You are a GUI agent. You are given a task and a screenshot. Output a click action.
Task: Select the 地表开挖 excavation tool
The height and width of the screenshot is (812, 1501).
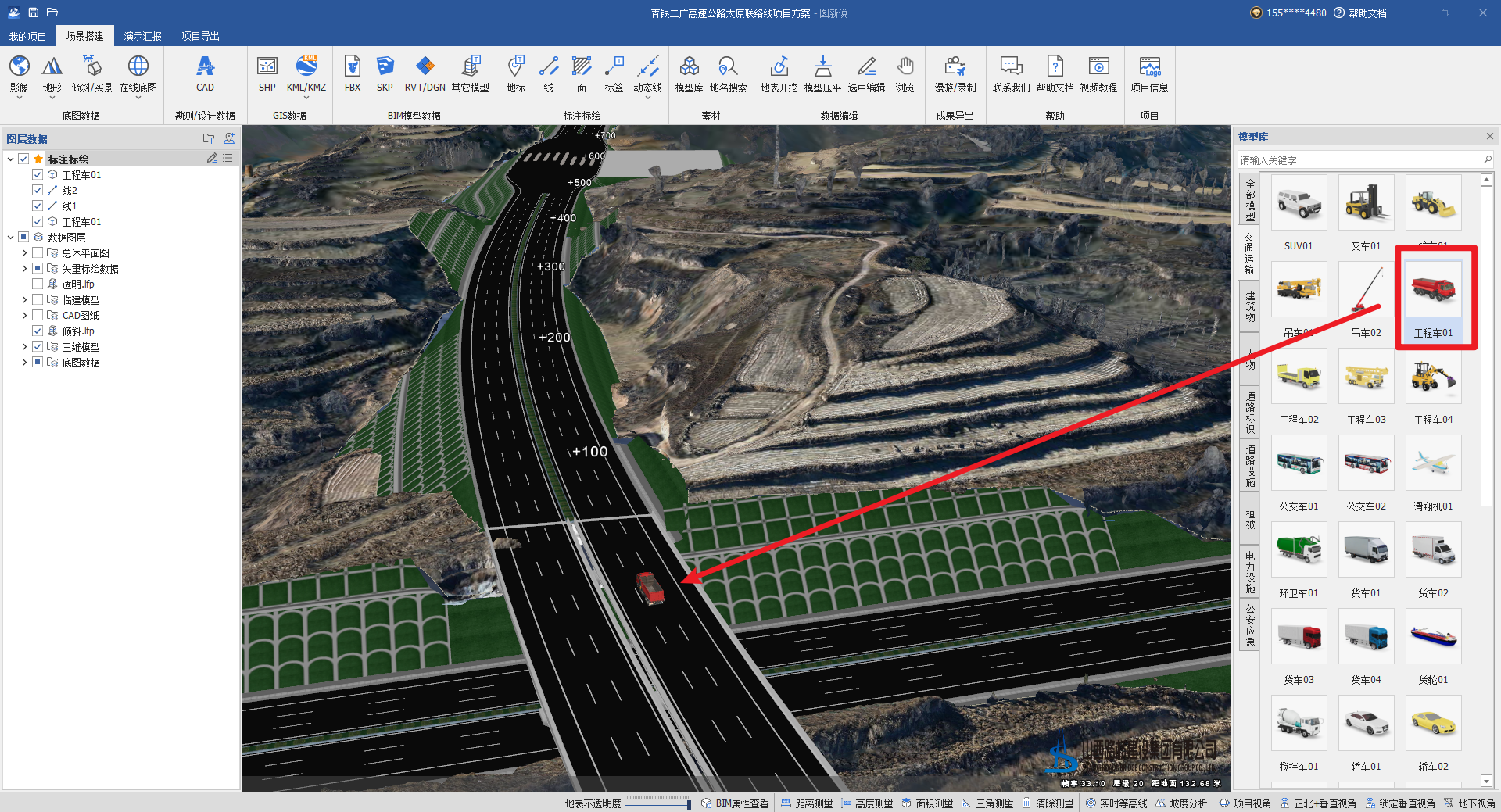779,73
